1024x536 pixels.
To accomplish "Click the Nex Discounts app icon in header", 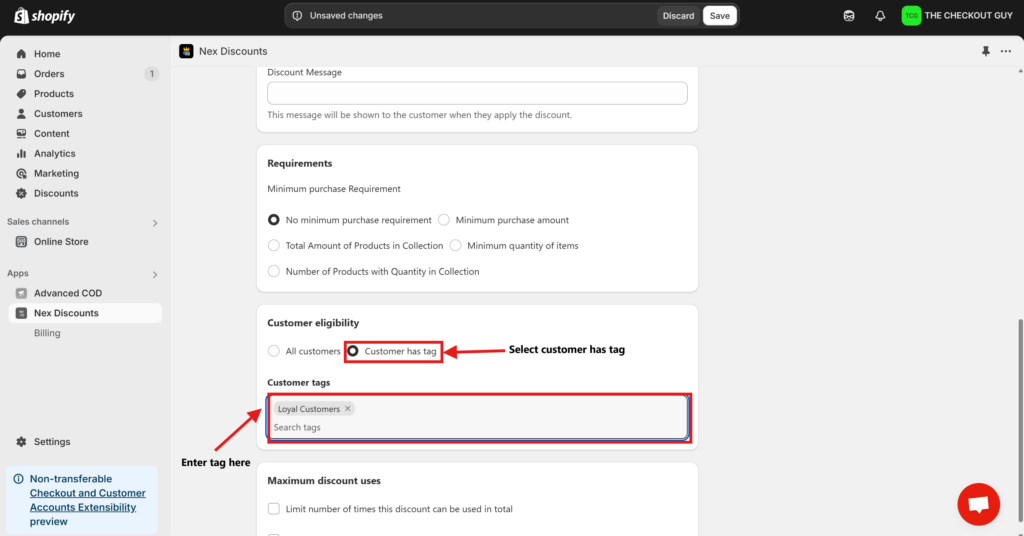I will click(186, 51).
